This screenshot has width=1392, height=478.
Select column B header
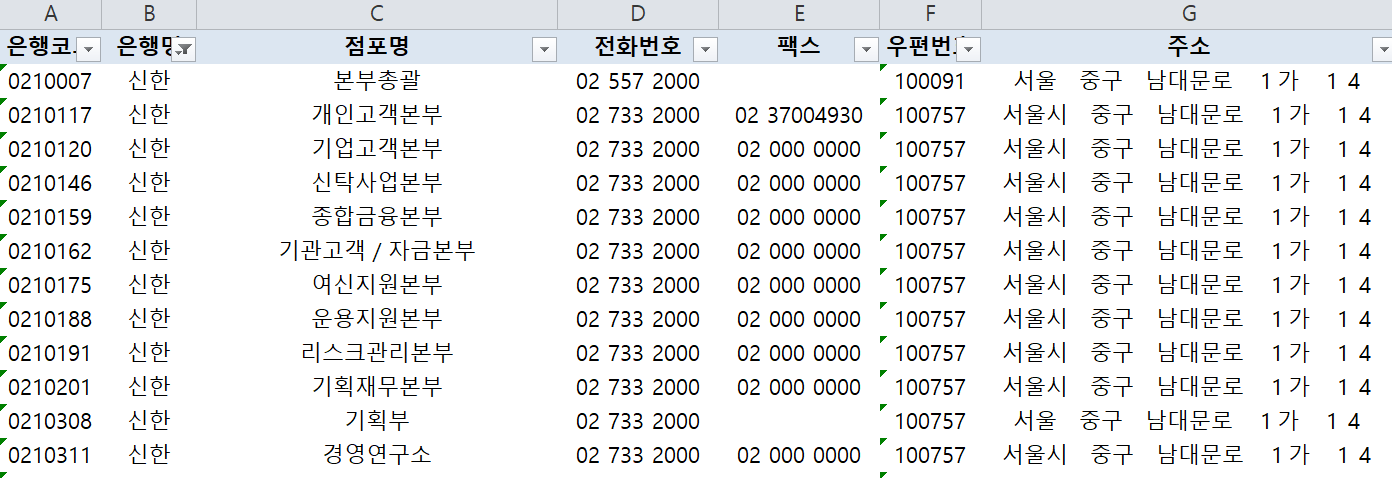[149, 14]
